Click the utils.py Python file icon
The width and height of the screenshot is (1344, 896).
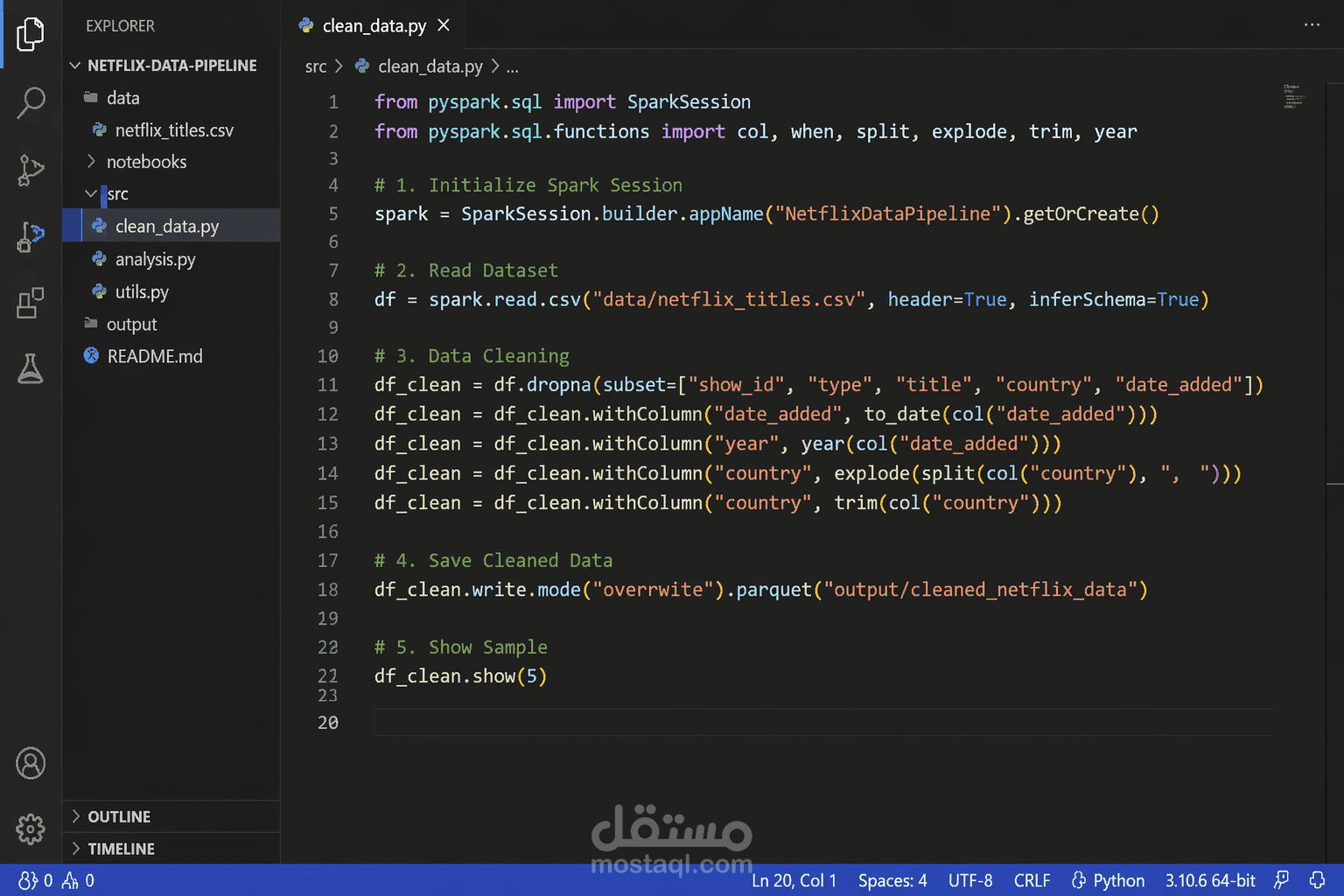click(x=100, y=291)
